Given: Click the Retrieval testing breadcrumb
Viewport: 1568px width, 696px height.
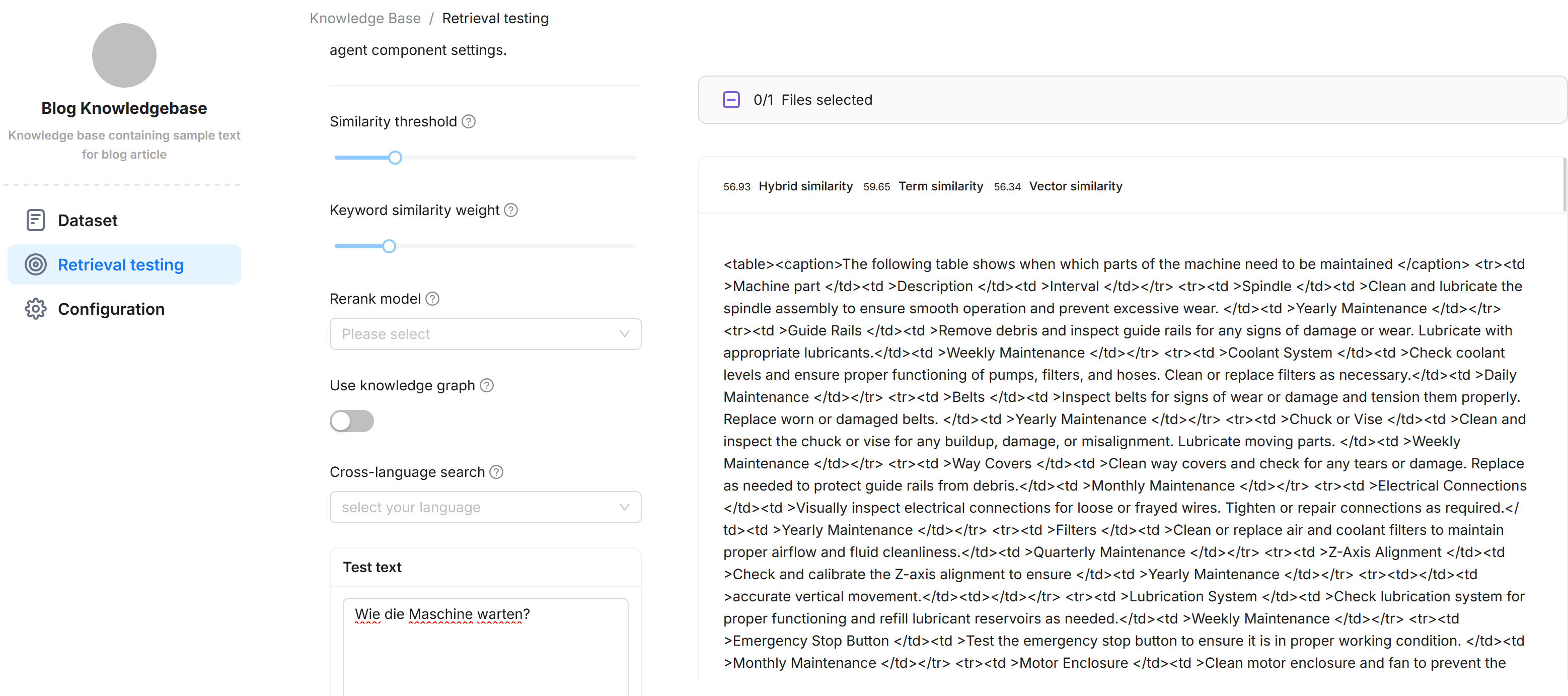Looking at the screenshot, I should tap(495, 18).
